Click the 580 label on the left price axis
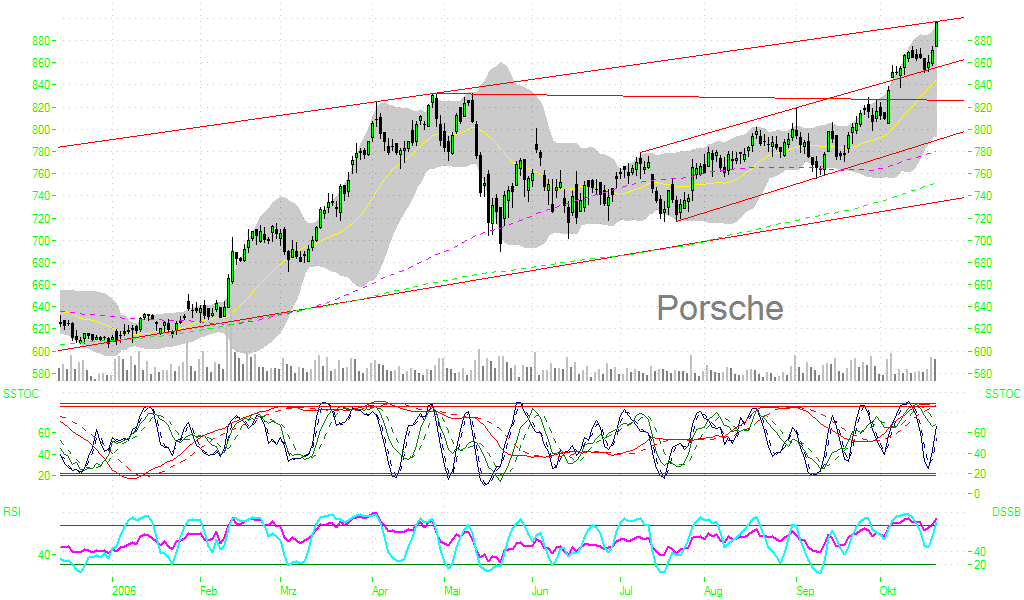1024x600 pixels. pos(40,374)
